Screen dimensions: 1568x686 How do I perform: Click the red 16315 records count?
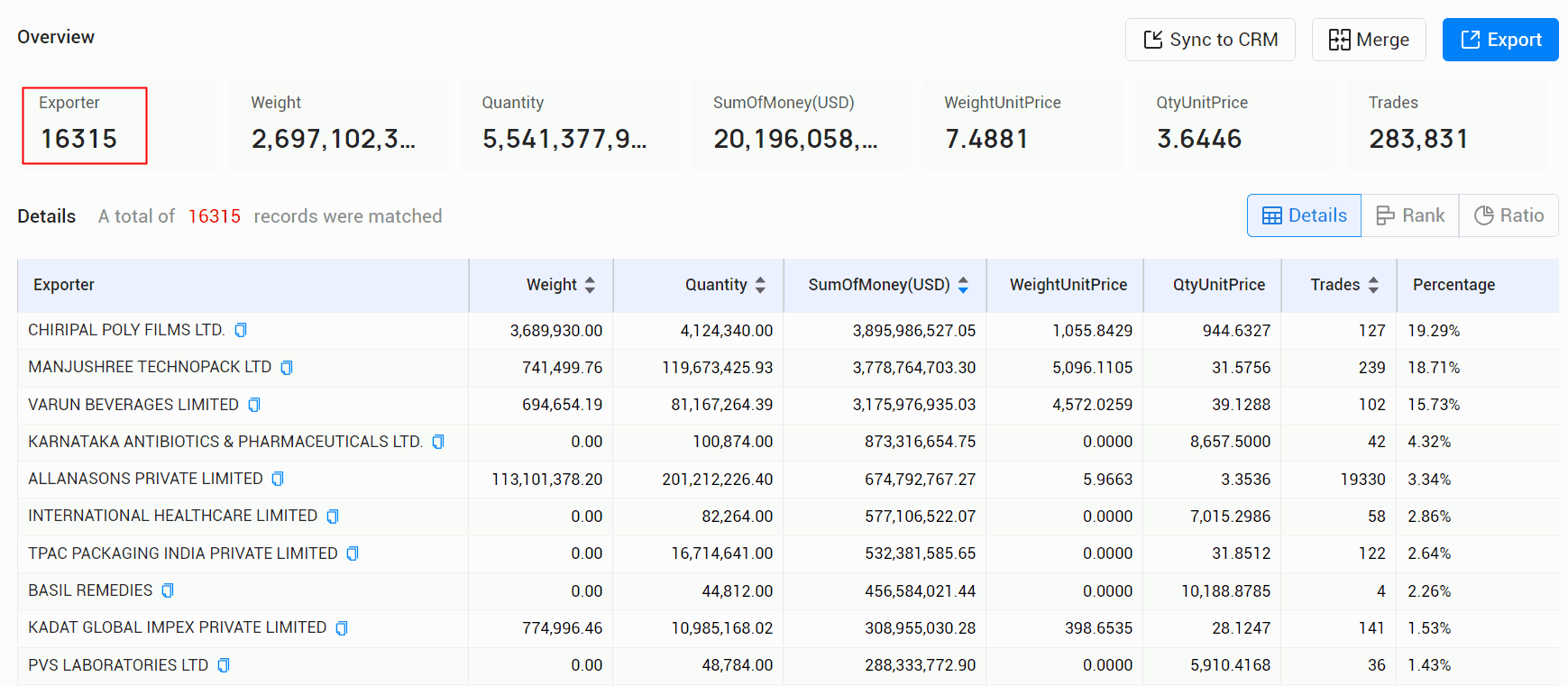[215, 216]
